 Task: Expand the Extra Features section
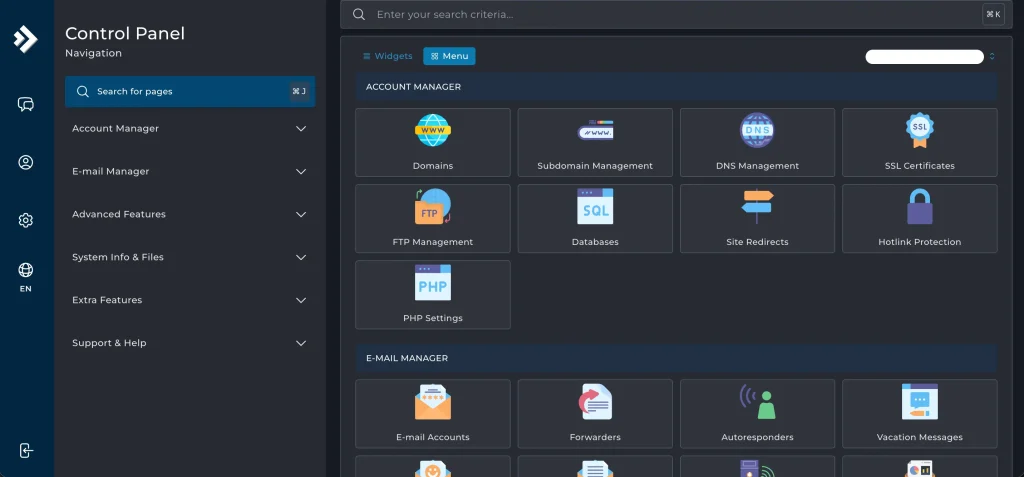[189, 300]
